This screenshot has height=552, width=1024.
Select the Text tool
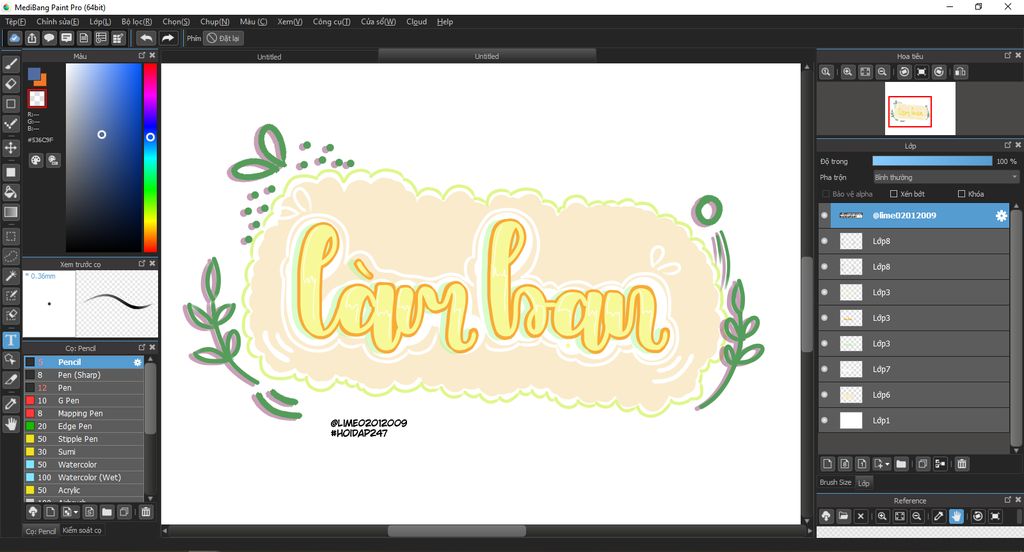tap(11, 340)
